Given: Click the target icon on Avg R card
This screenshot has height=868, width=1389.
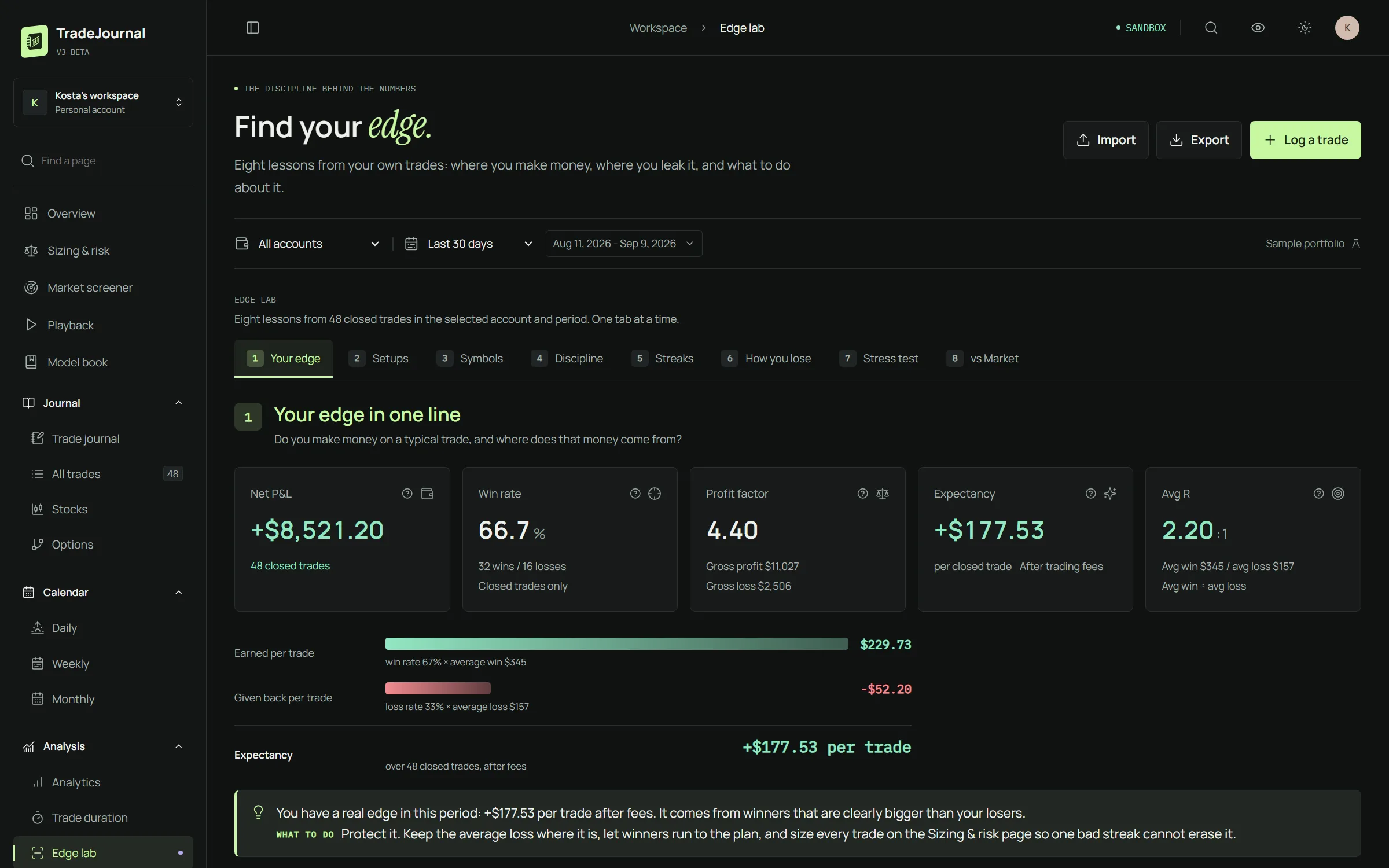Looking at the screenshot, I should tap(1338, 494).
